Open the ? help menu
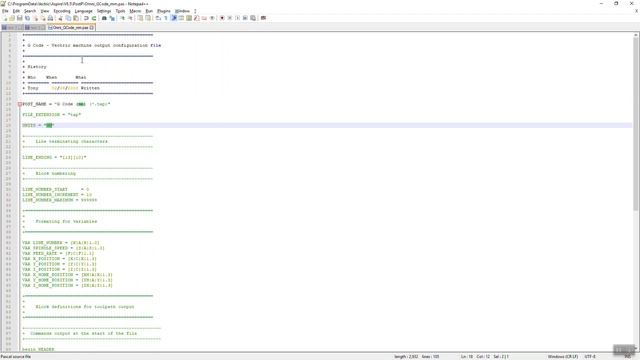 [x=195, y=11]
